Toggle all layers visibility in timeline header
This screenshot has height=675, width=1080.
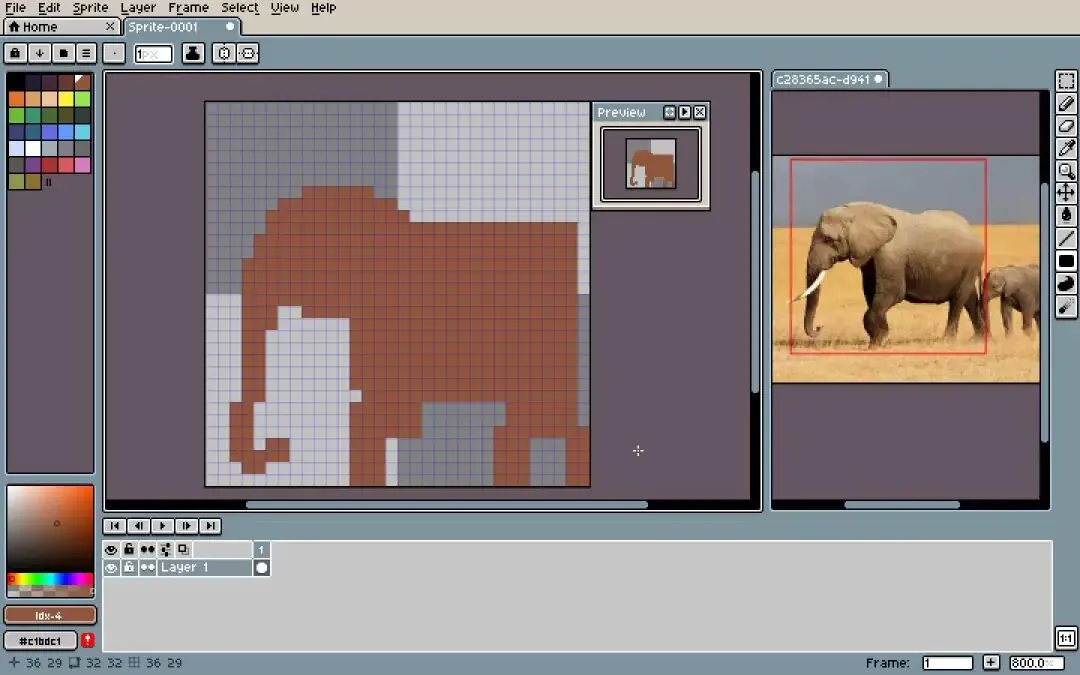[x=111, y=550]
